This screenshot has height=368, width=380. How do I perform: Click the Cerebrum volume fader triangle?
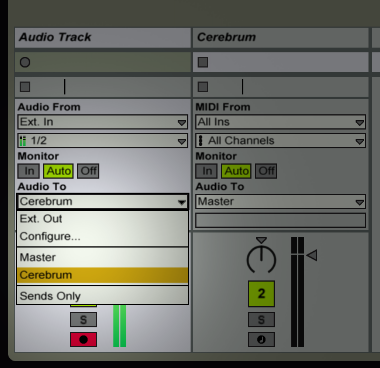click(x=312, y=256)
